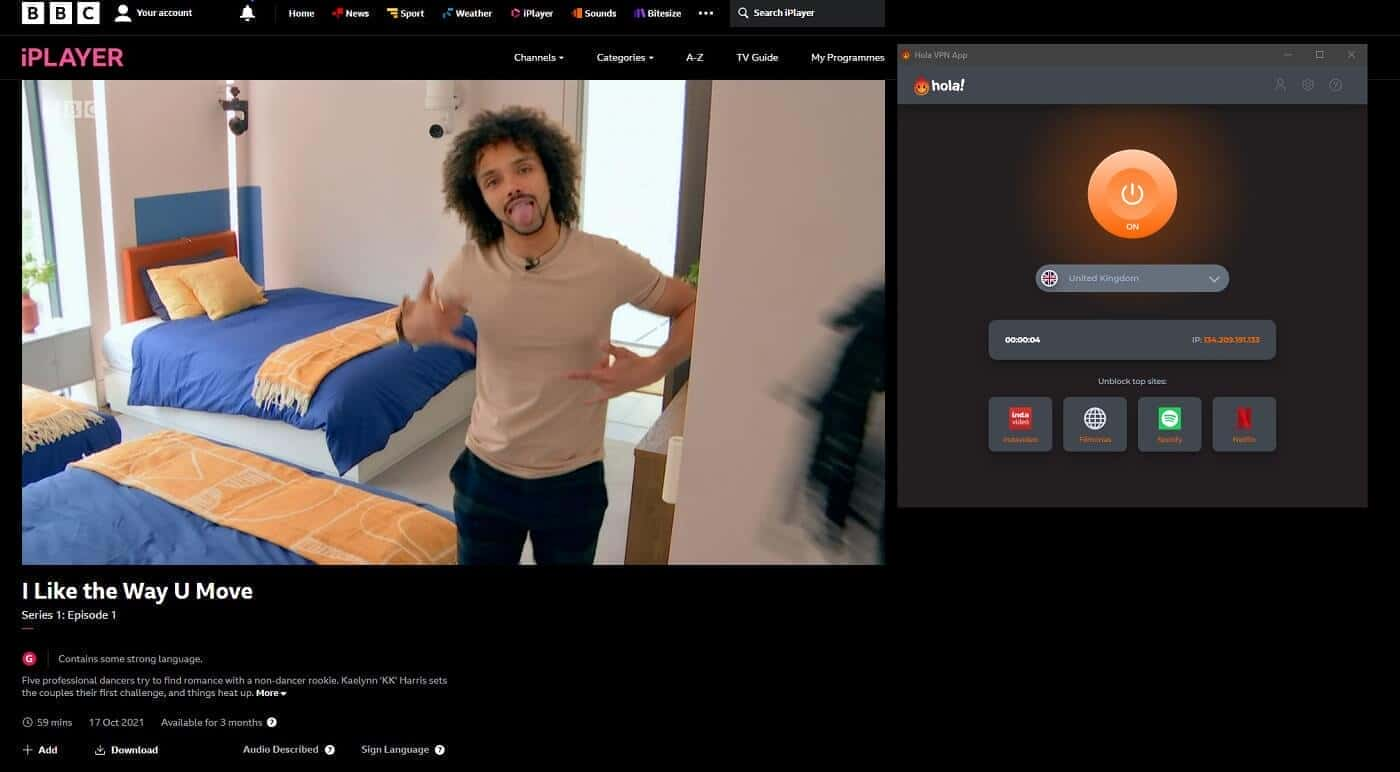
Task: Add programme to My Programmes
Action: pyautogui.click(x=40, y=750)
